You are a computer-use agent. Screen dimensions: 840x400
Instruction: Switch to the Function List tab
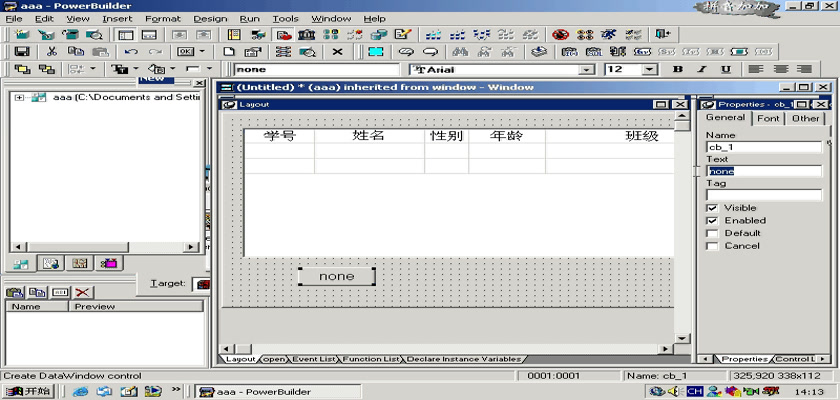[371, 359]
